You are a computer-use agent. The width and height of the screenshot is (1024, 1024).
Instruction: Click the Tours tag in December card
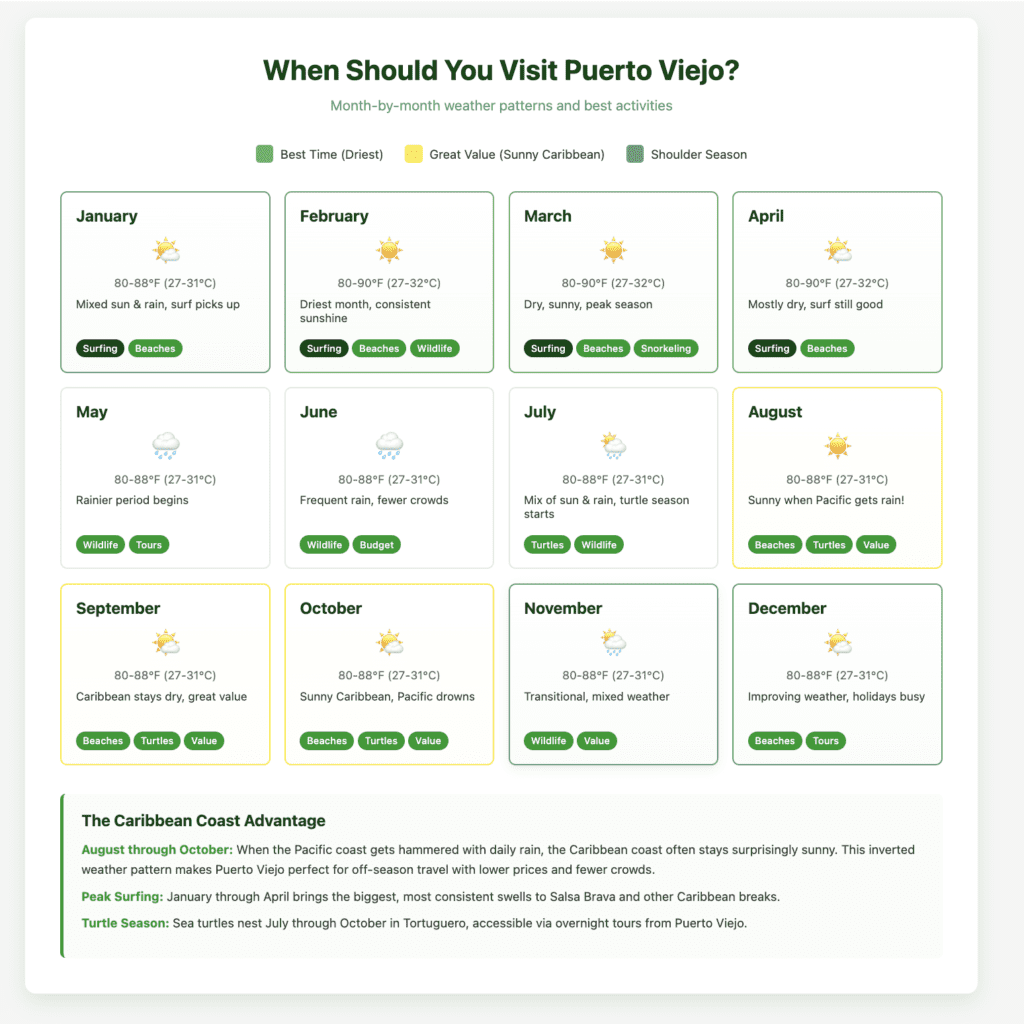pyautogui.click(x=826, y=741)
